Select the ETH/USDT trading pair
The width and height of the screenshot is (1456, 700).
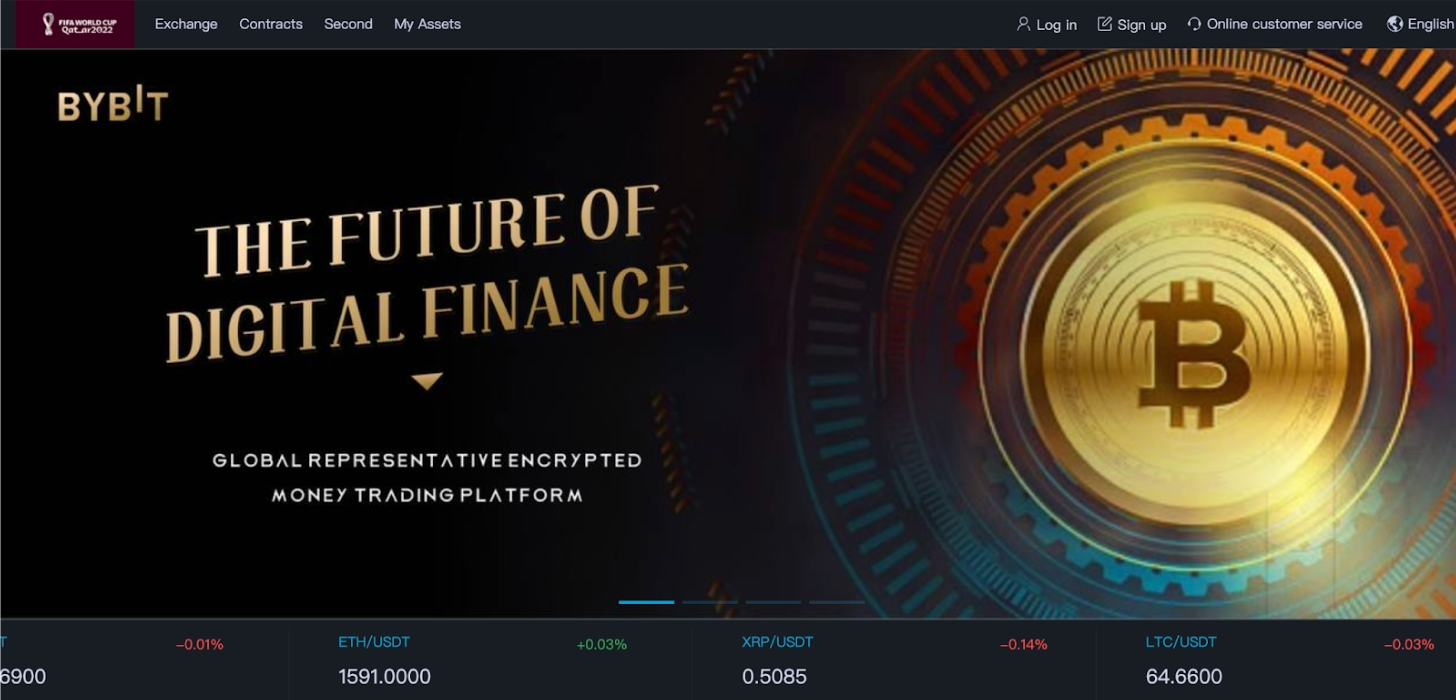374,642
